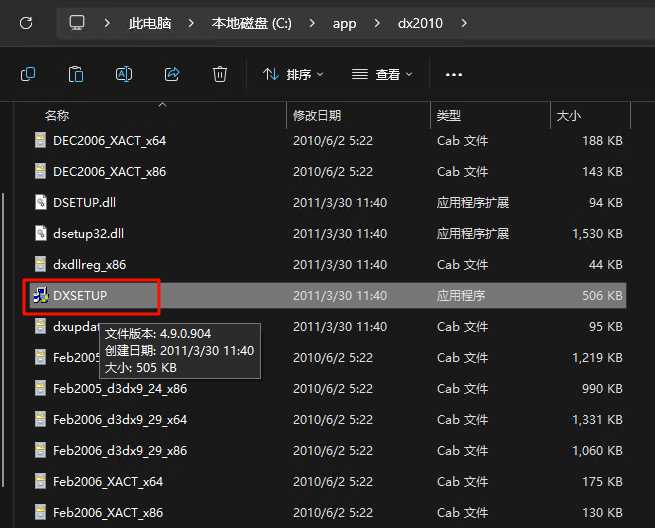Select file Feb2006_XACT_x86
Screen dimensions: 655x528
(x=108, y=513)
